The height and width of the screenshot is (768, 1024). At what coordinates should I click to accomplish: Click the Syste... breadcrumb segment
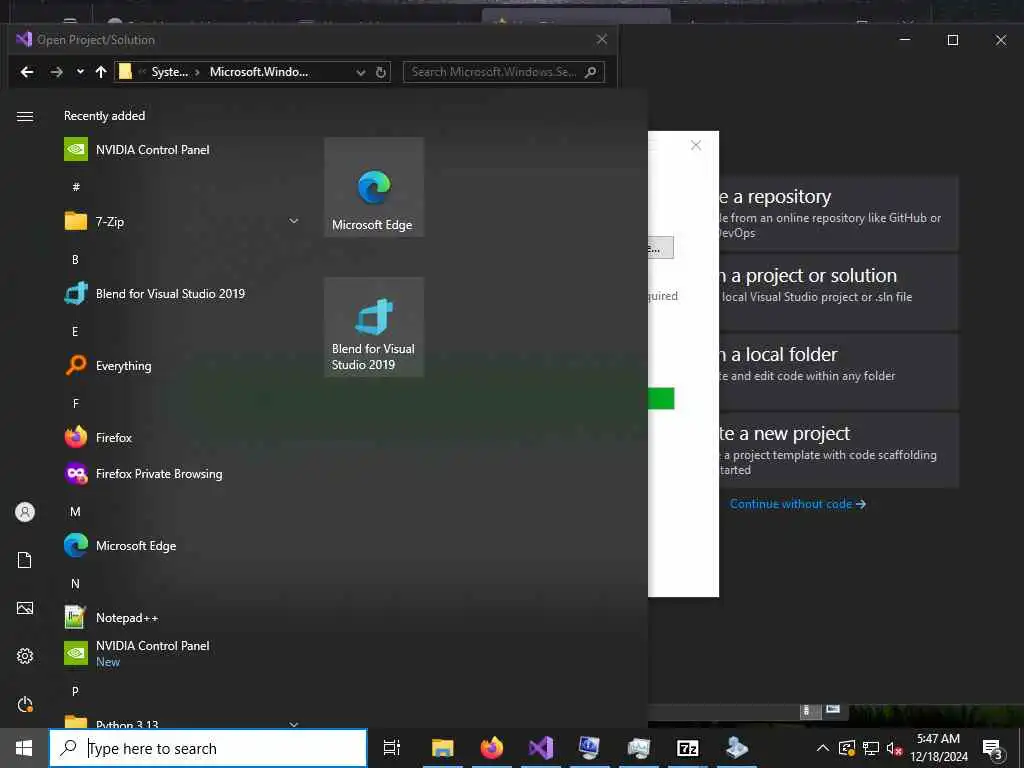(x=169, y=72)
